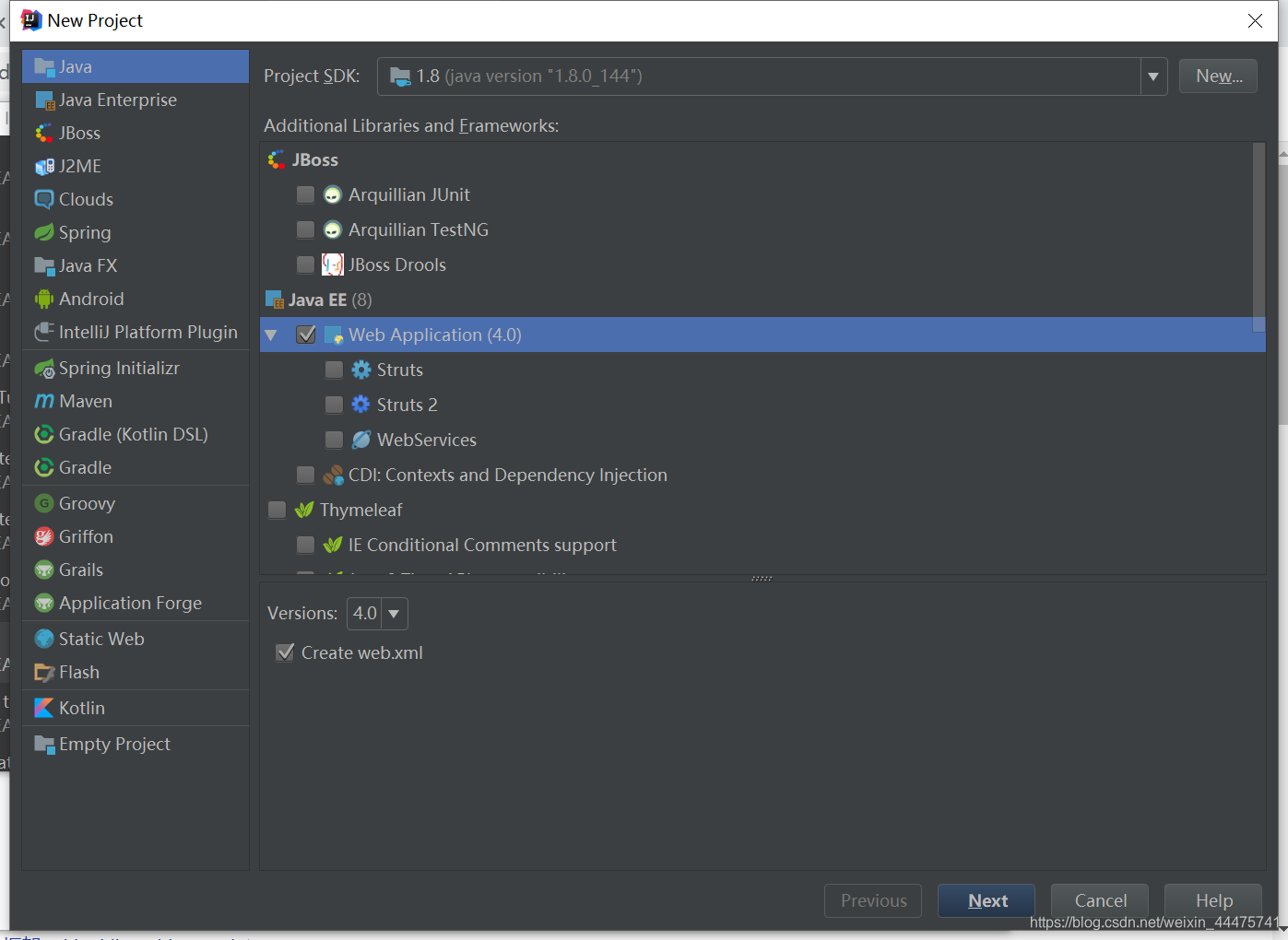
Task: Uncheck the Web Application (4.0) checkbox
Action: coord(306,335)
